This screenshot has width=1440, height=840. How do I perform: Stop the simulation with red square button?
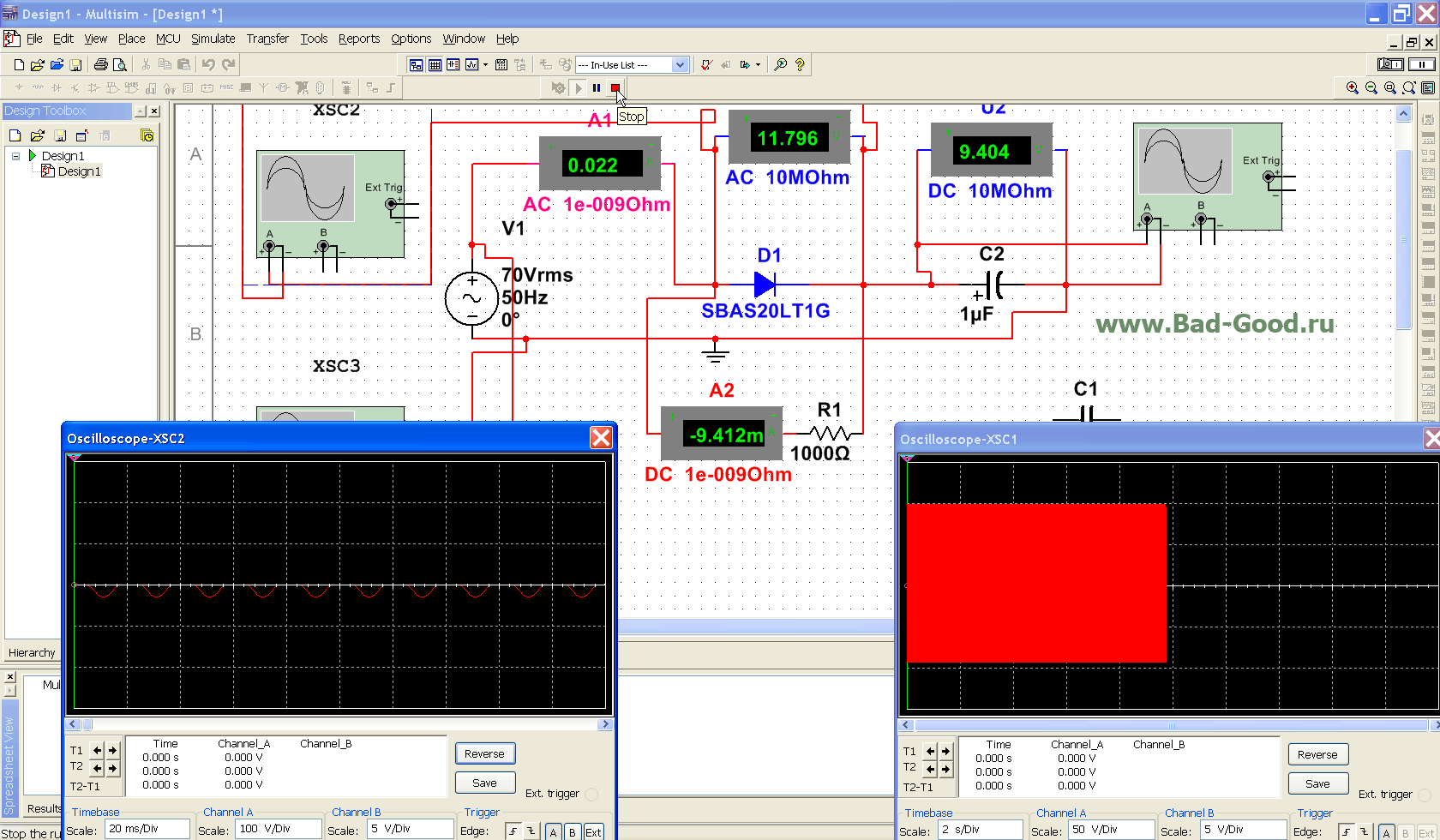click(x=615, y=87)
